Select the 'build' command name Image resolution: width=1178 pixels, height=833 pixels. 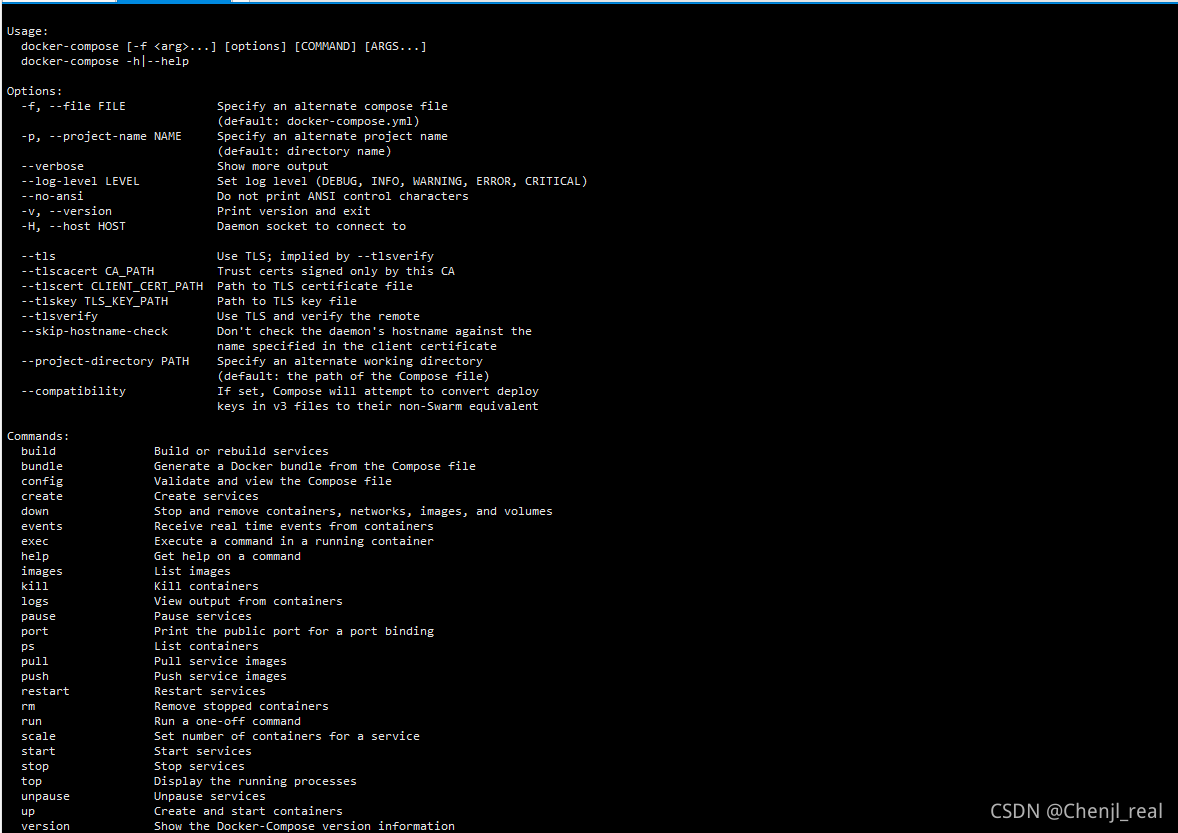click(x=38, y=452)
